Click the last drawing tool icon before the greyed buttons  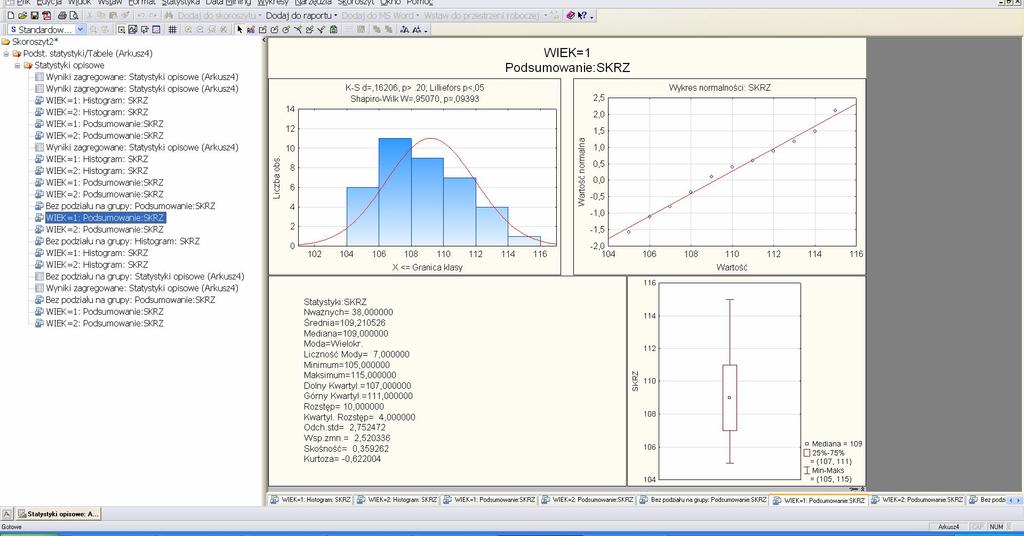point(333,29)
